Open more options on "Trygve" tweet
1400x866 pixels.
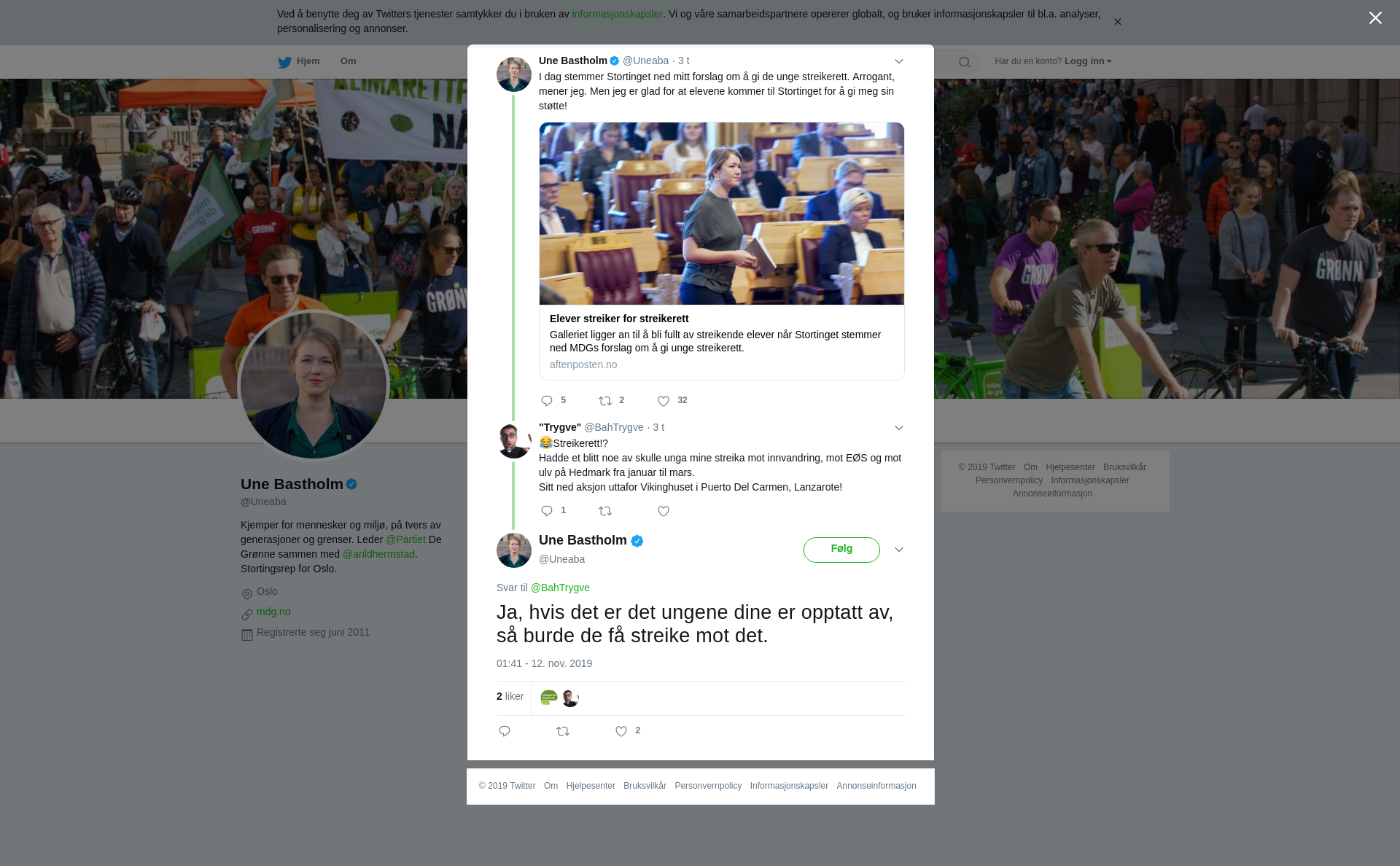pyautogui.click(x=899, y=428)
